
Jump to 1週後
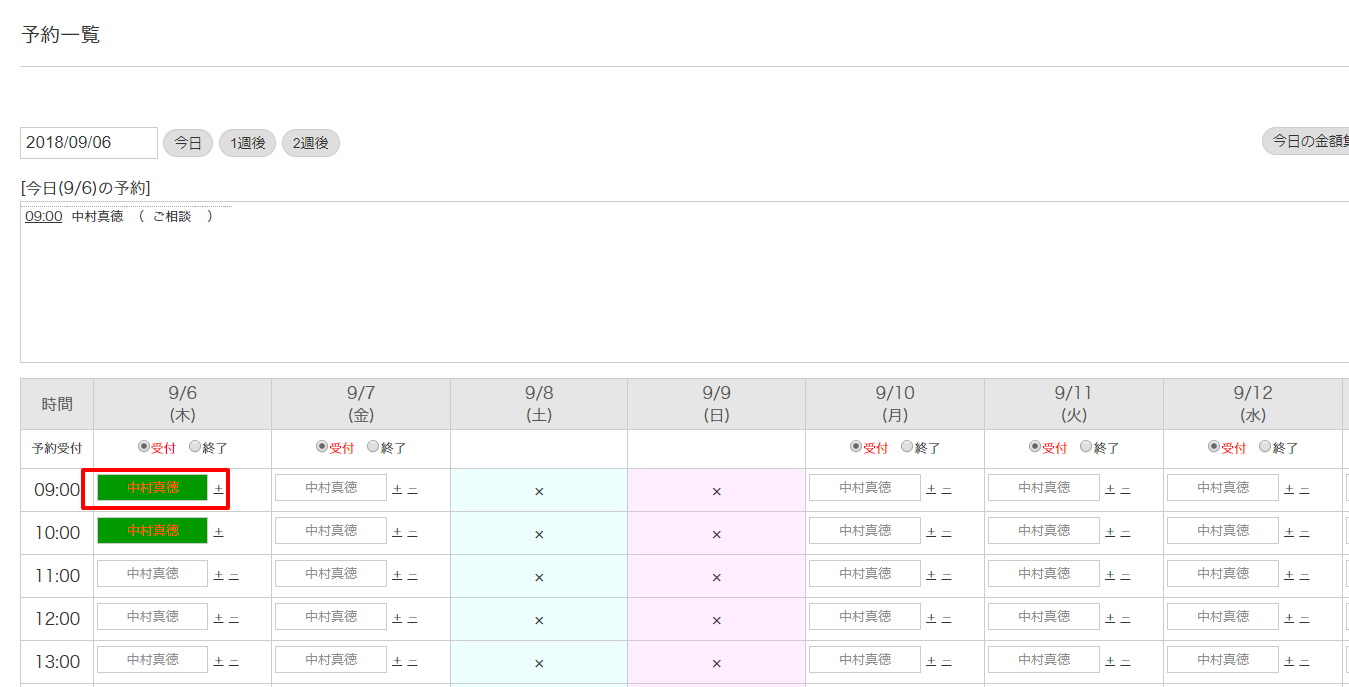(x=247, y=143)
